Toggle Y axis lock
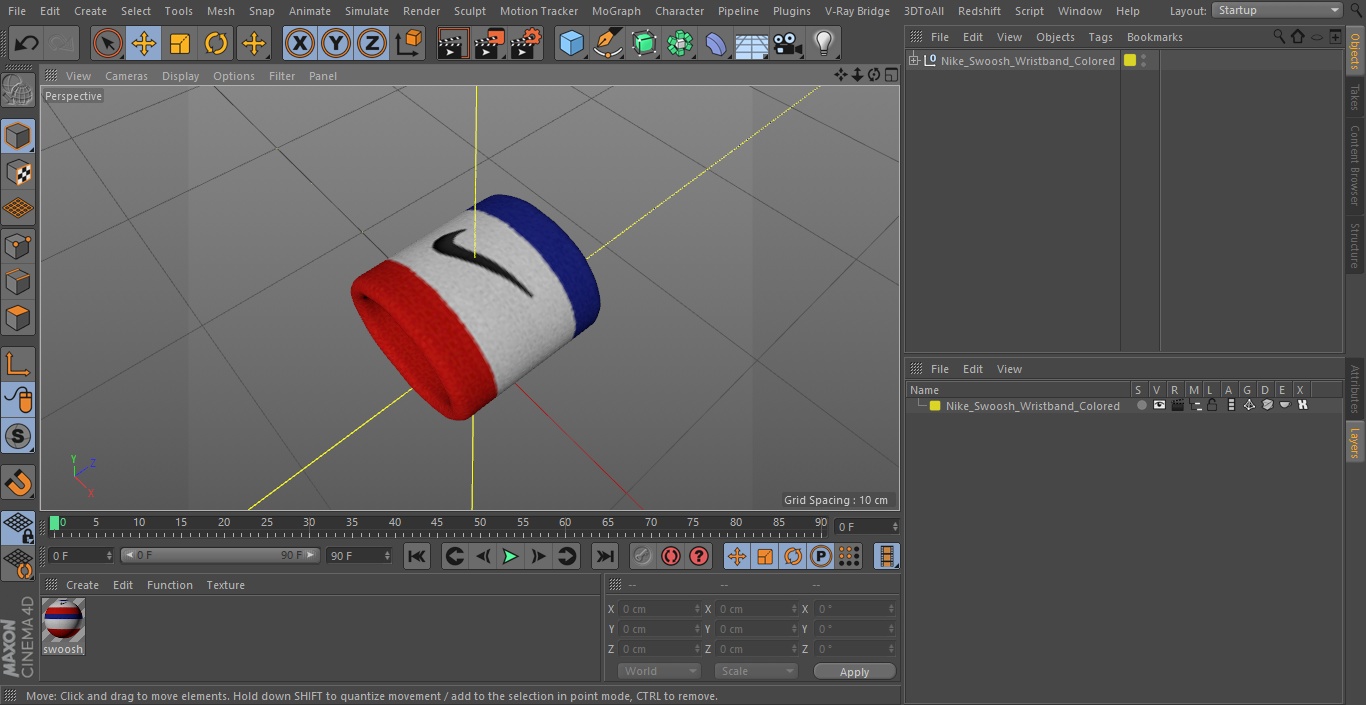 335,44
